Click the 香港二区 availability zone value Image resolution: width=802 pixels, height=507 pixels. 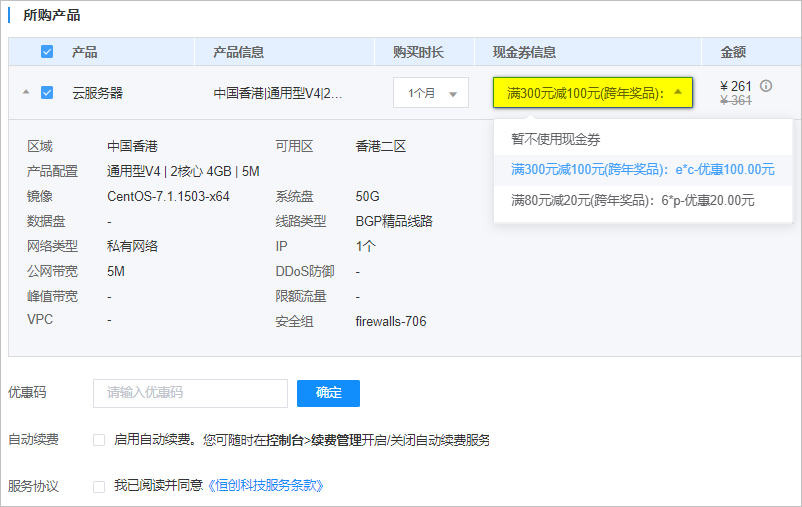(x=381, y=146)
